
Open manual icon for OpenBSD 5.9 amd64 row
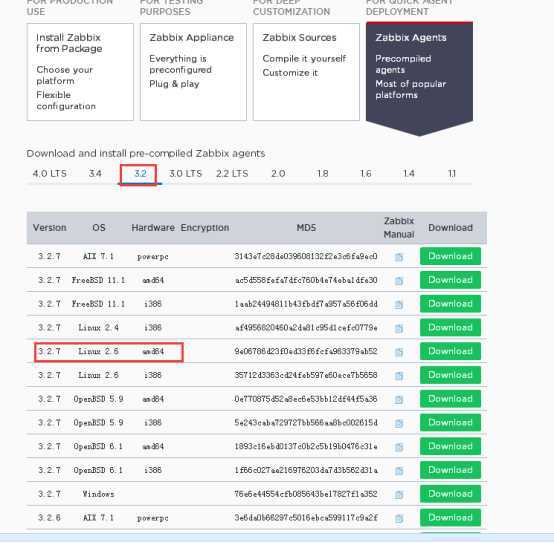pos(399,400)
